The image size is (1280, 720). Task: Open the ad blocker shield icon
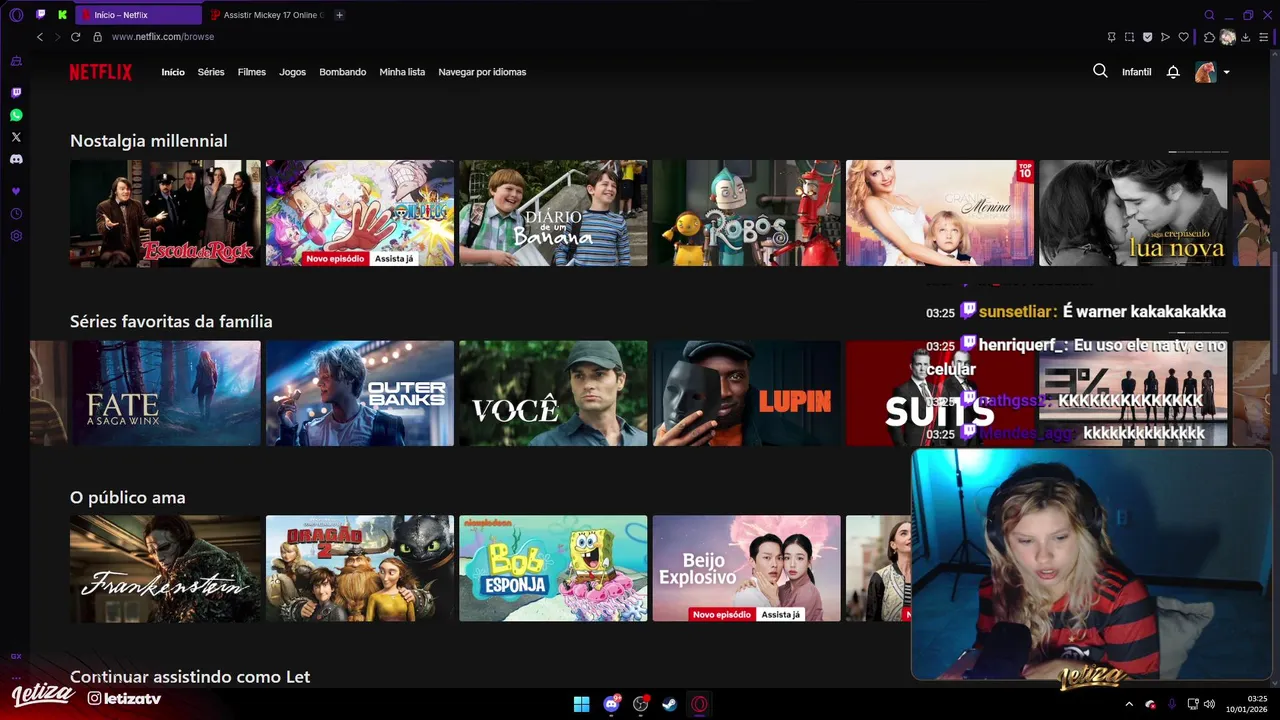[x=1147, y=37]
